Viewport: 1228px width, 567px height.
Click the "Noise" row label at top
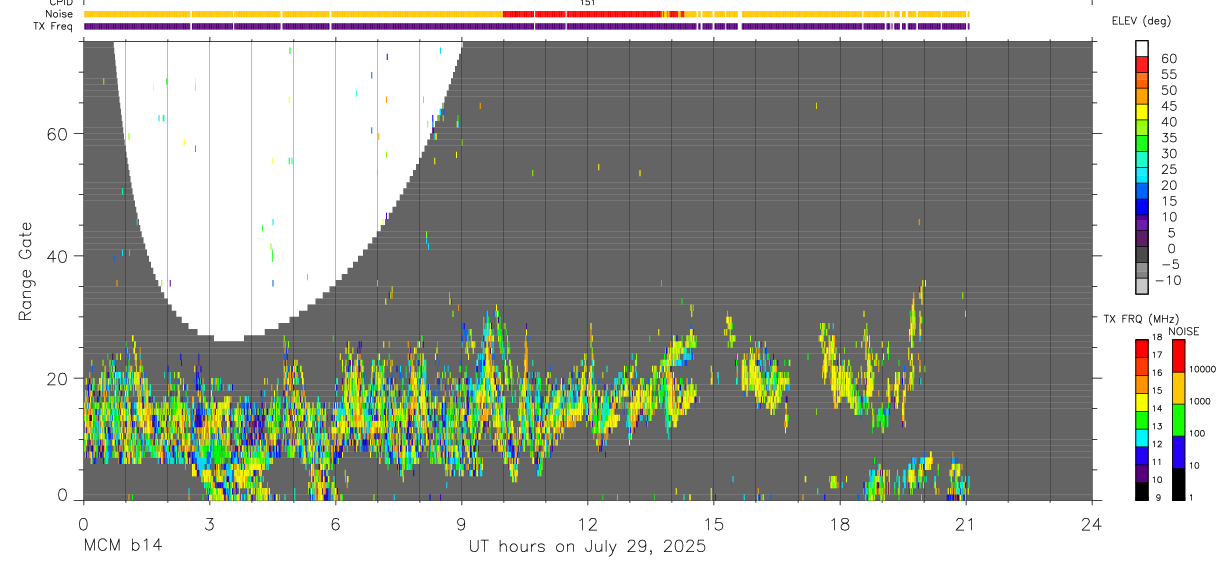coord(60,14)
